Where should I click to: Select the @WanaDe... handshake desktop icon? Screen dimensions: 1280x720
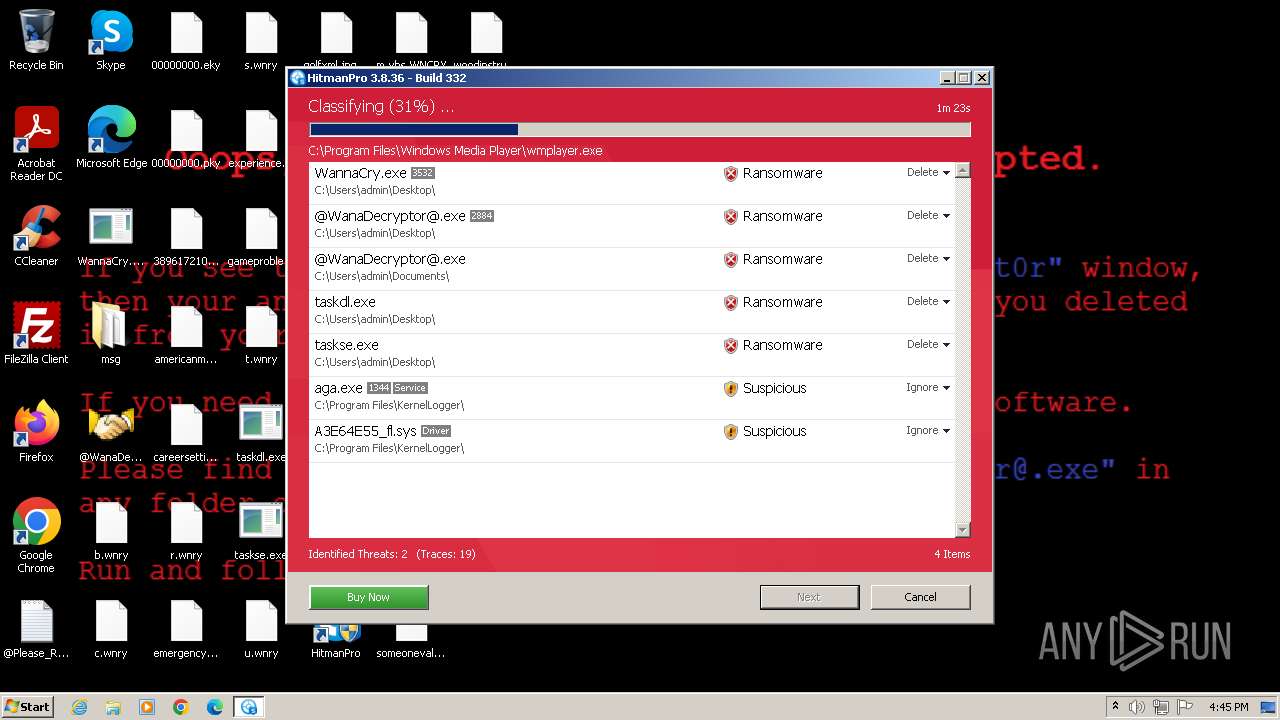pos(111,432)
